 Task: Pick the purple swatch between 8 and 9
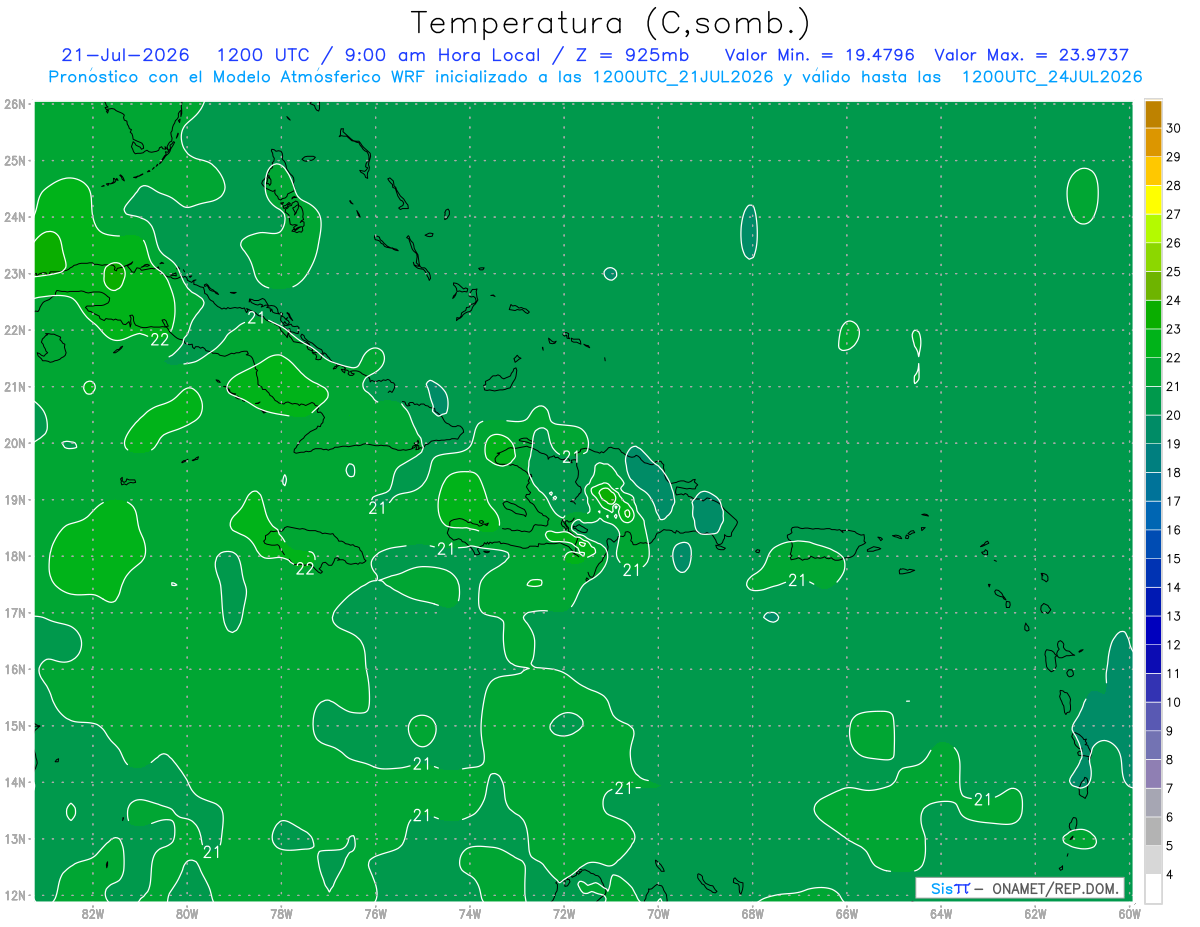1153,745
